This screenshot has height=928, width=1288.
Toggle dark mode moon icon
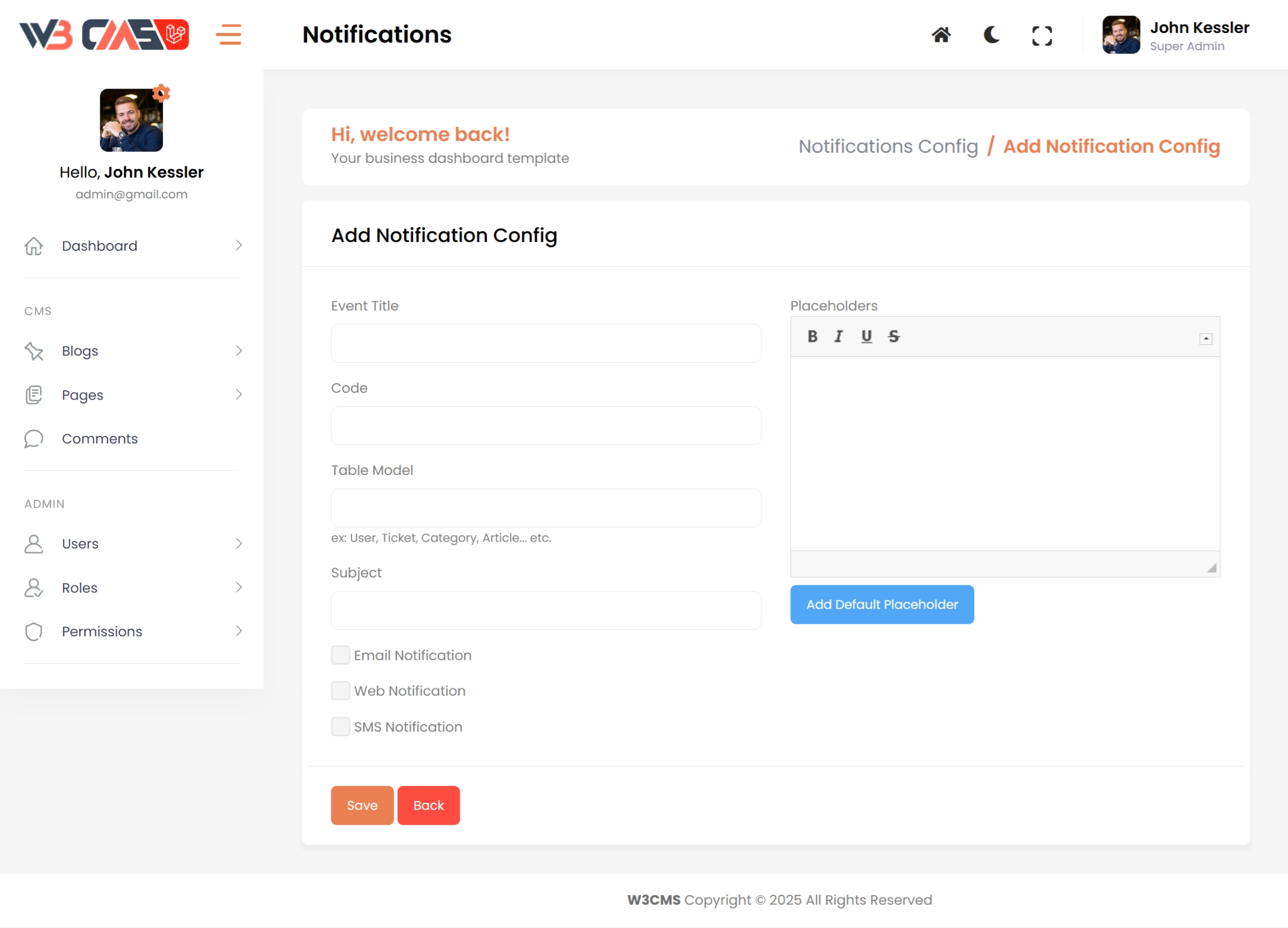[991, 35]
